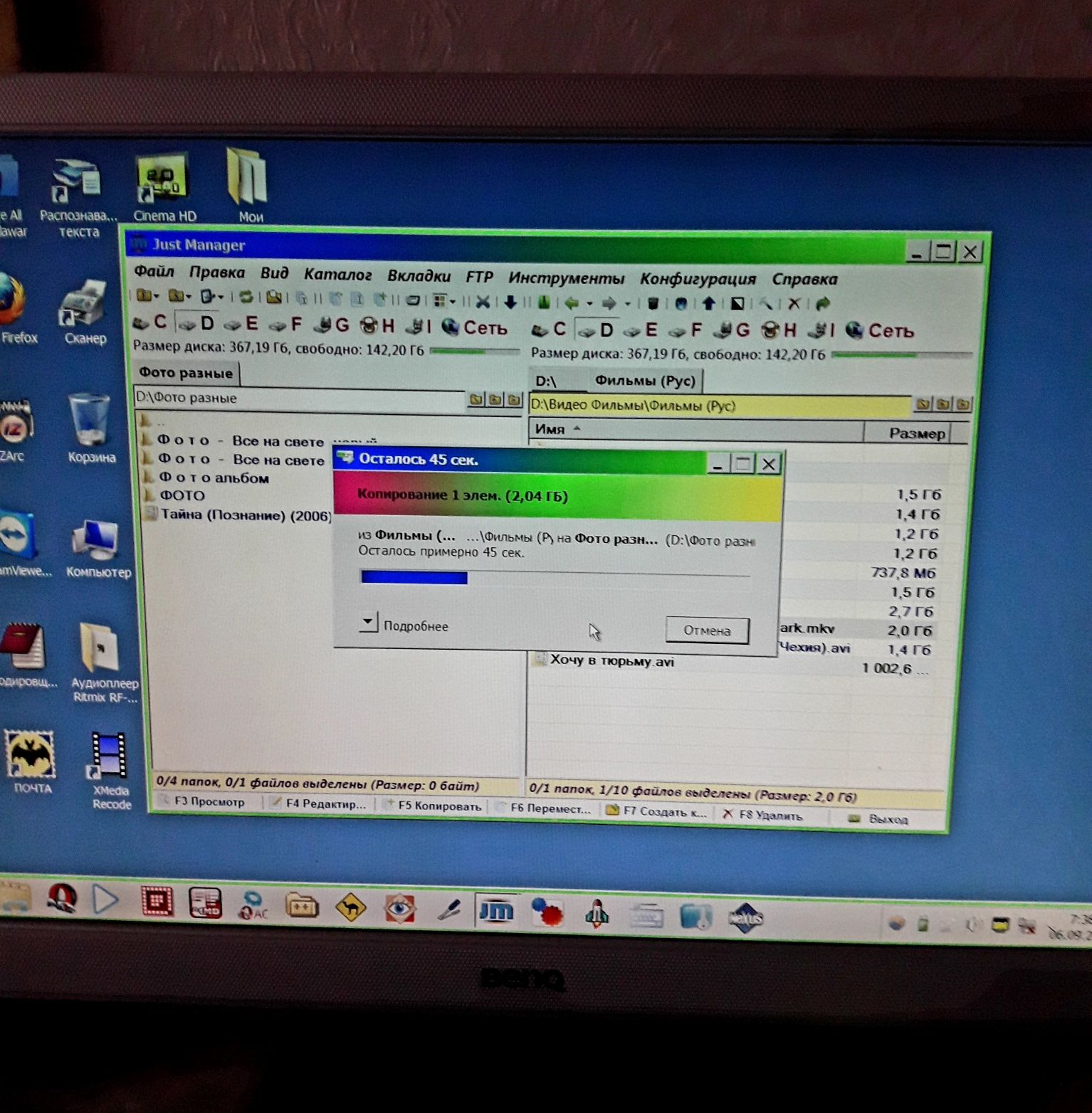
Task: Click the camel sign taskbar icon
Action: coord(351,907)
